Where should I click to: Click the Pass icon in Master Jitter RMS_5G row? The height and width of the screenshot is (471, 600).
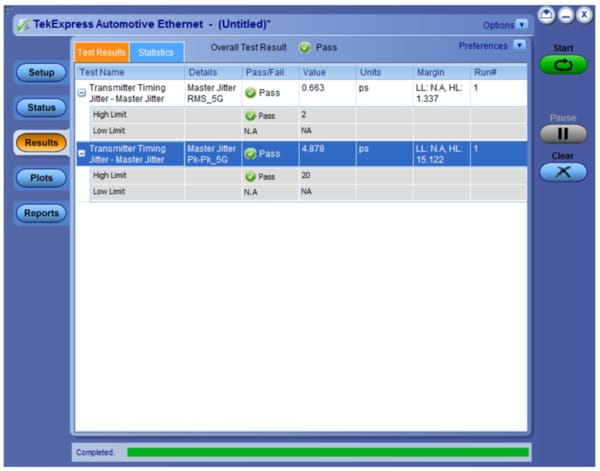click(250, 93)
